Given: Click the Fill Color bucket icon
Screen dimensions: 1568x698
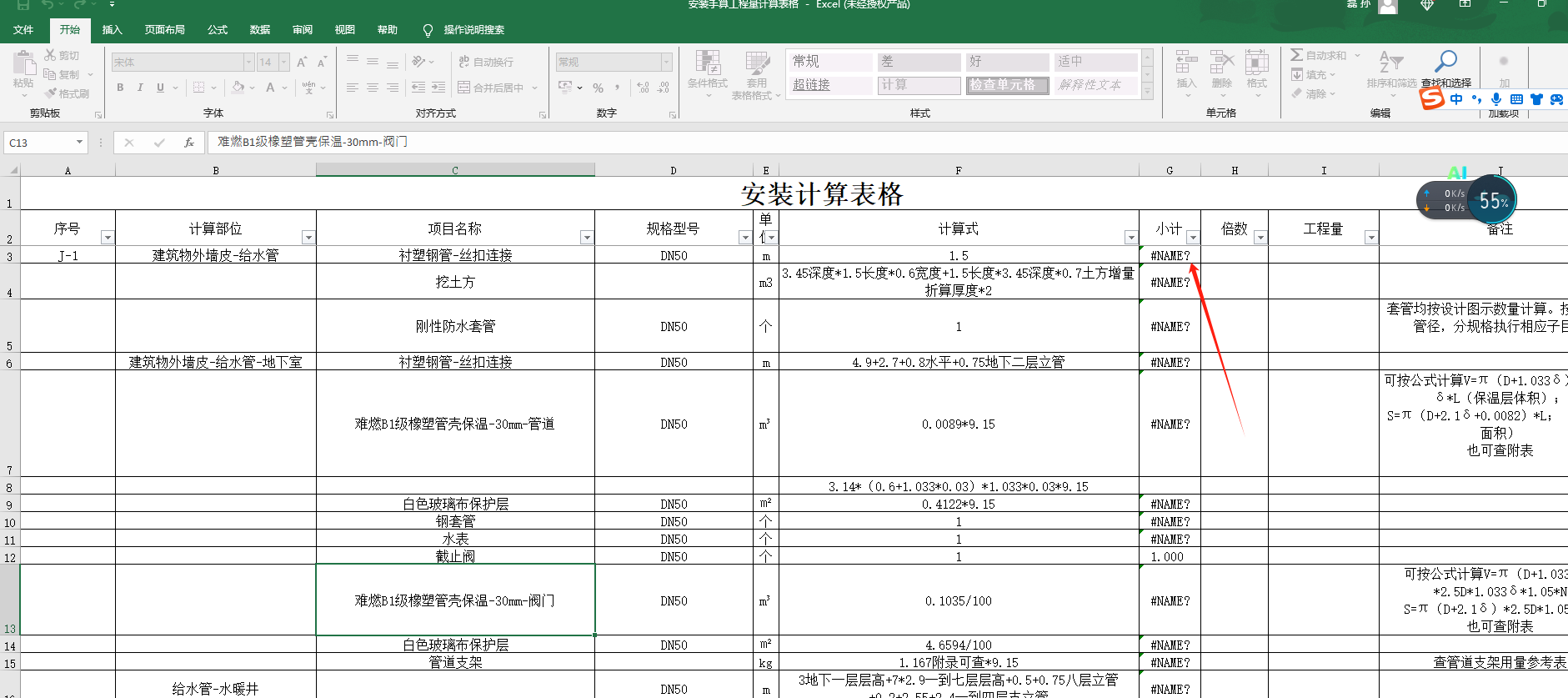Looking at the screenshot, I should click(238, 87).
